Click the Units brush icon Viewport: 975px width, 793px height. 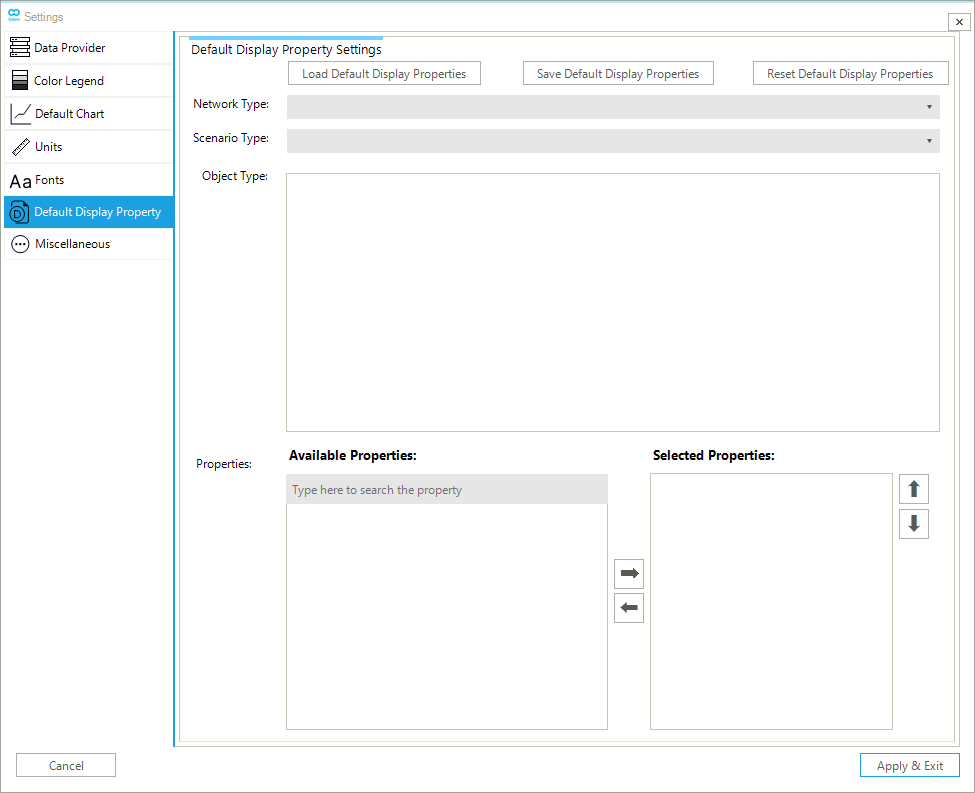pos(19,146)
